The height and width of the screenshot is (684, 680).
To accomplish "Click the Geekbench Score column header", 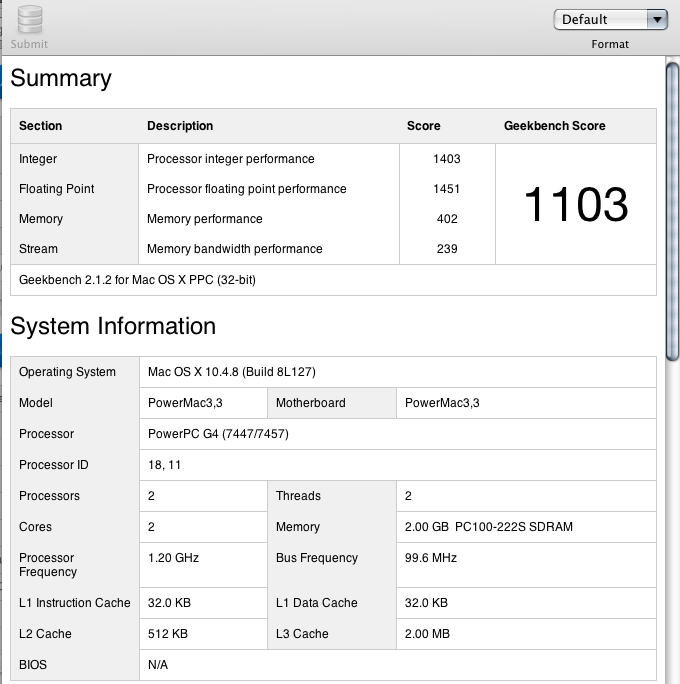I will [x=555, y=126].
